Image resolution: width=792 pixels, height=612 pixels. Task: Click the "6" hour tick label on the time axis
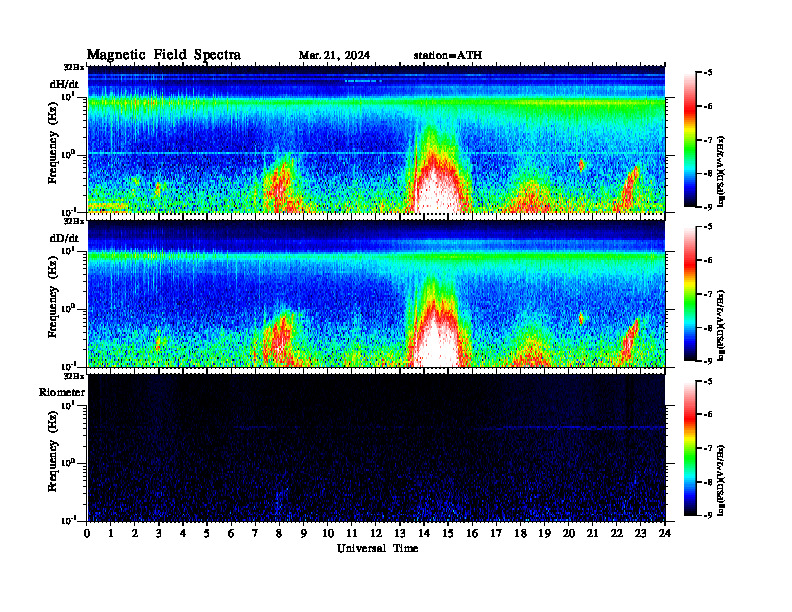231,534
